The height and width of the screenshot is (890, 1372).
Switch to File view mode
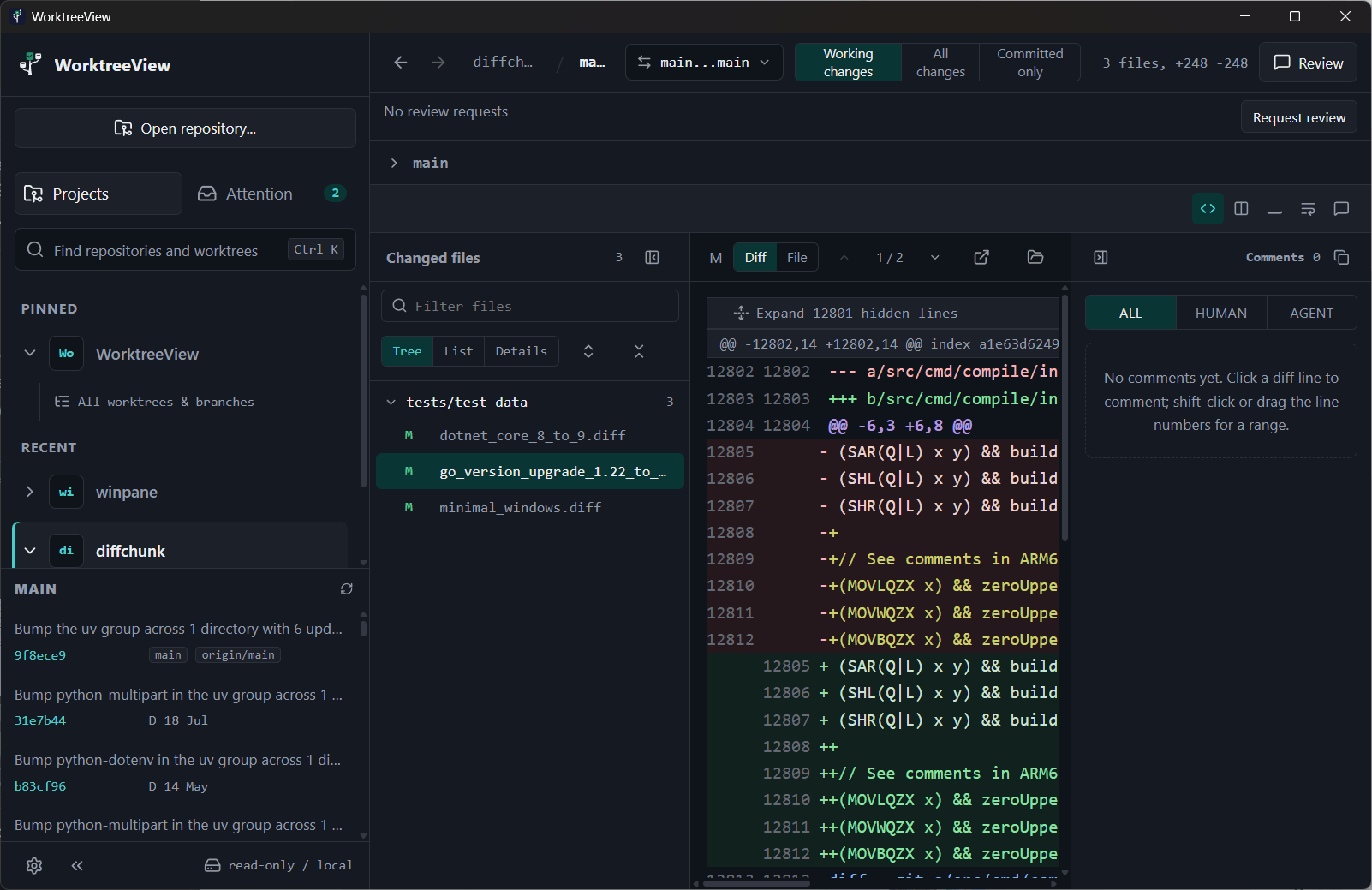pyautogui.click(x=797, y=258)
